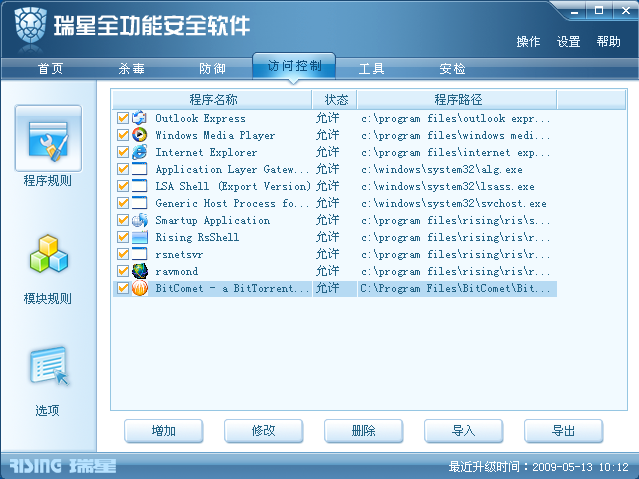Toggle the Application Layer Gateway checkbox
Viewport: 639px width, 479px height.
123,169
